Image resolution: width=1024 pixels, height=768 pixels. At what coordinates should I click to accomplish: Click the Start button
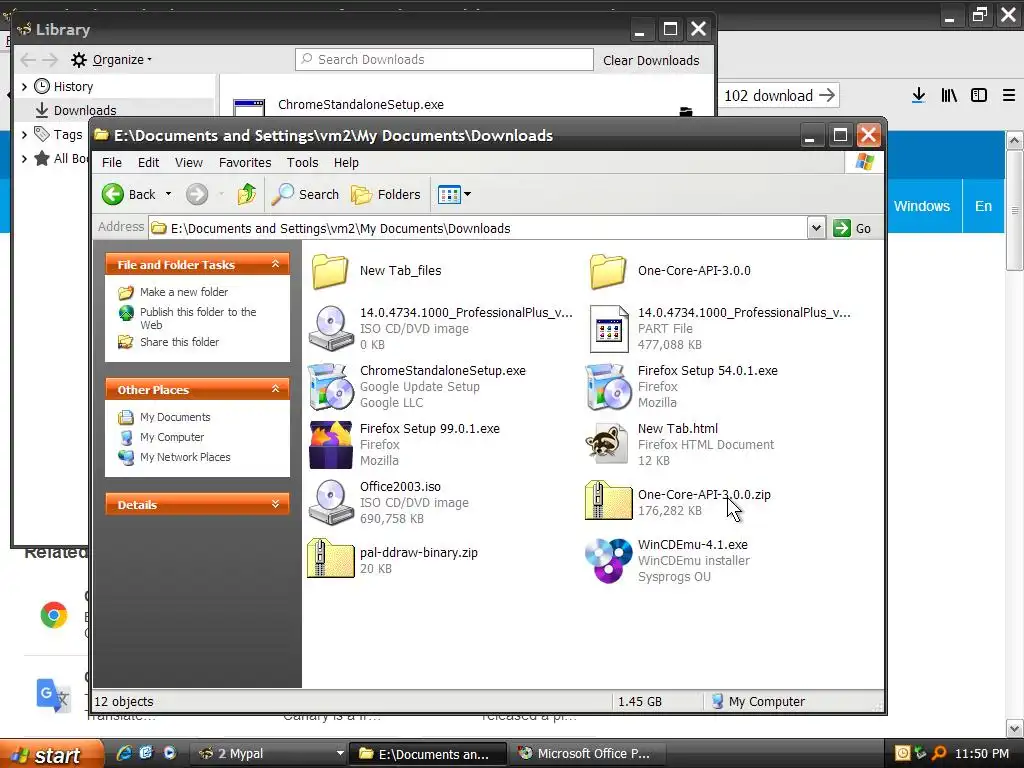coord(51,754)
